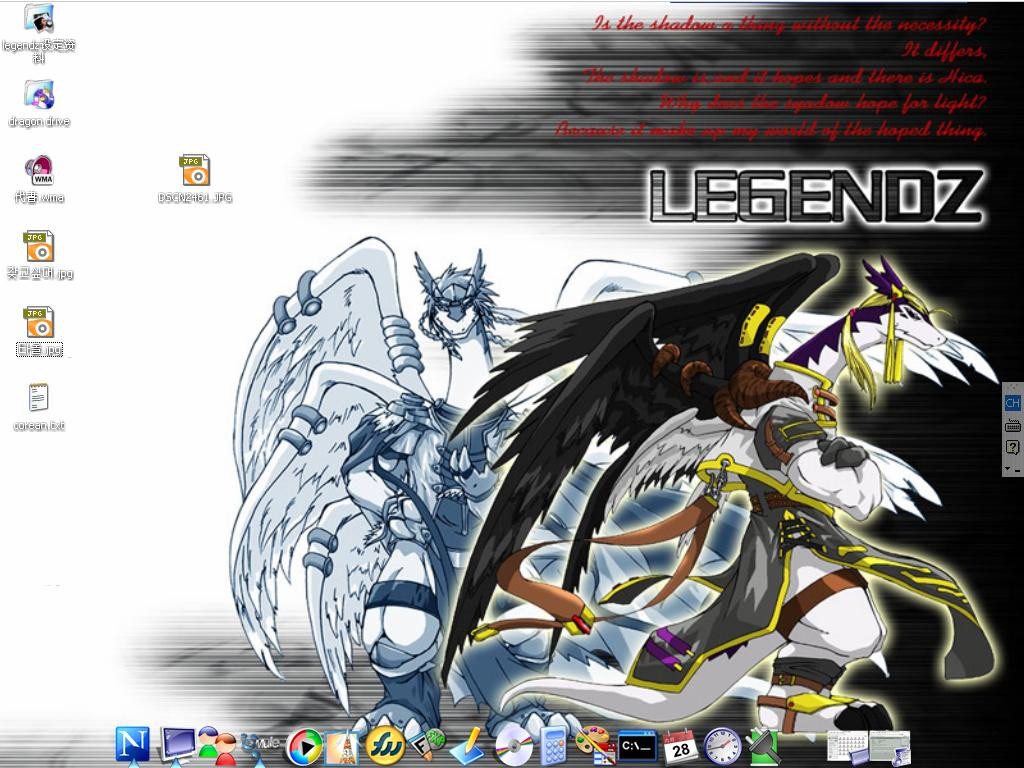Open the calendar icon showing 28

(679, 746)
